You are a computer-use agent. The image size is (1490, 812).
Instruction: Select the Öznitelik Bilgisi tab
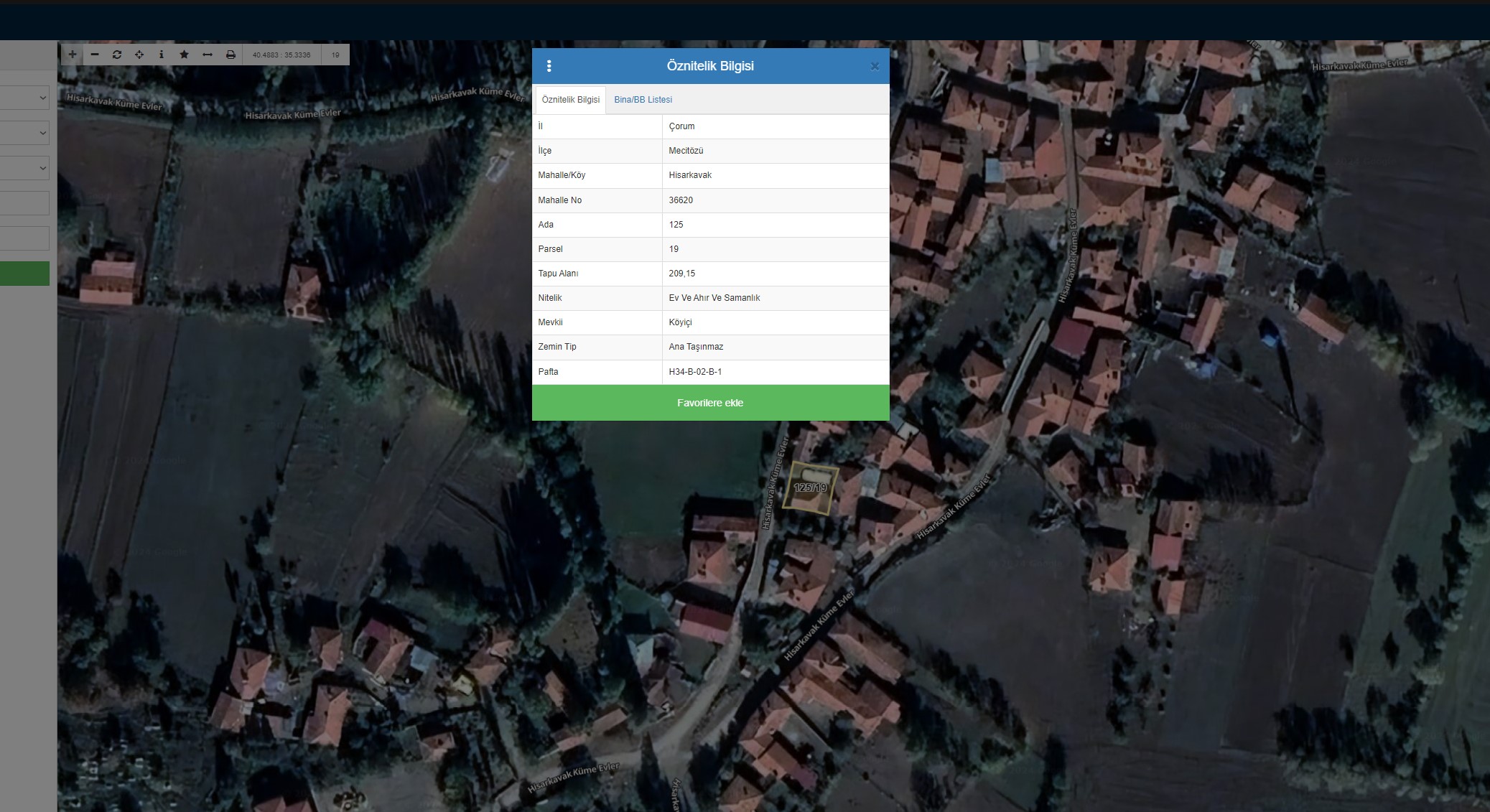[570, 100]
